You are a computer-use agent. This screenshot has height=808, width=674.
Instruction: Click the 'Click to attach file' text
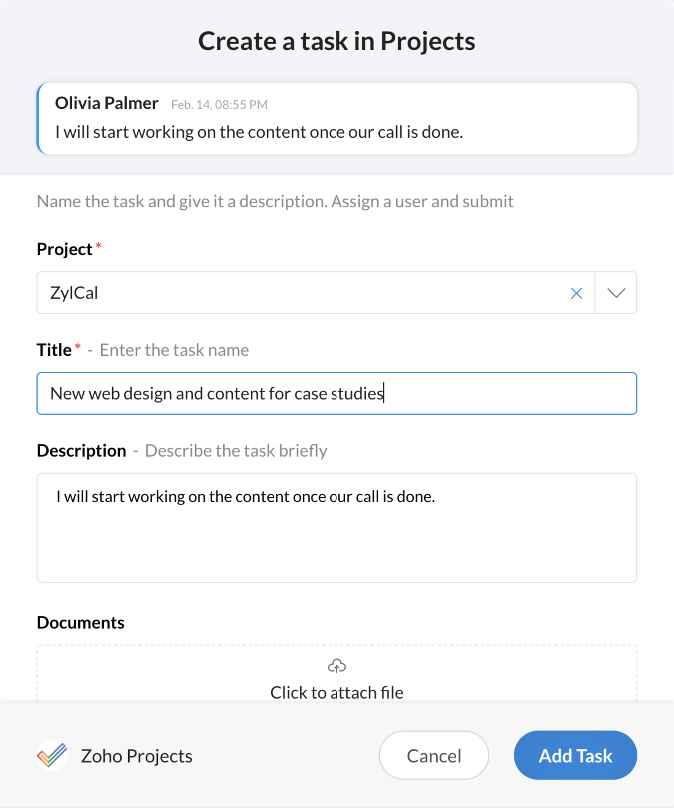[x=337, y=692]
